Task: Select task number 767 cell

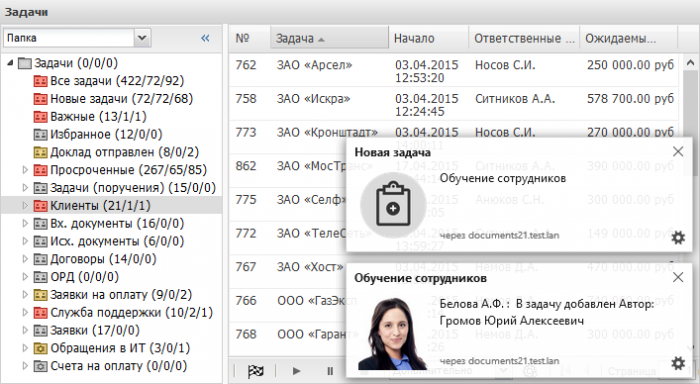Action: tap(246, 267)
